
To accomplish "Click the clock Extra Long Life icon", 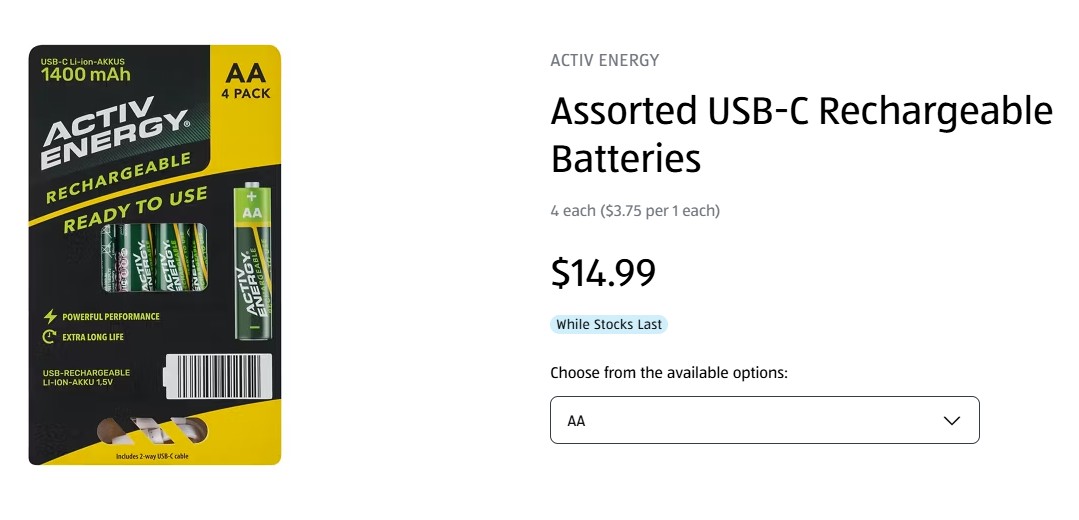I will point(49,337).
